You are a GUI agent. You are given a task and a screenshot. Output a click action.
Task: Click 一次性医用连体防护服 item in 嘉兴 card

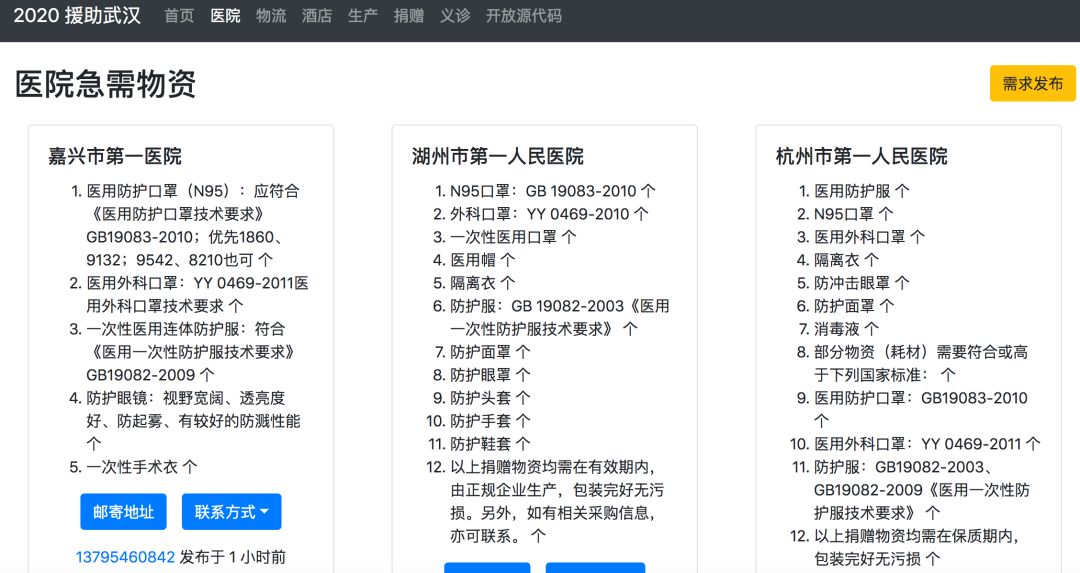click(191, 352)
